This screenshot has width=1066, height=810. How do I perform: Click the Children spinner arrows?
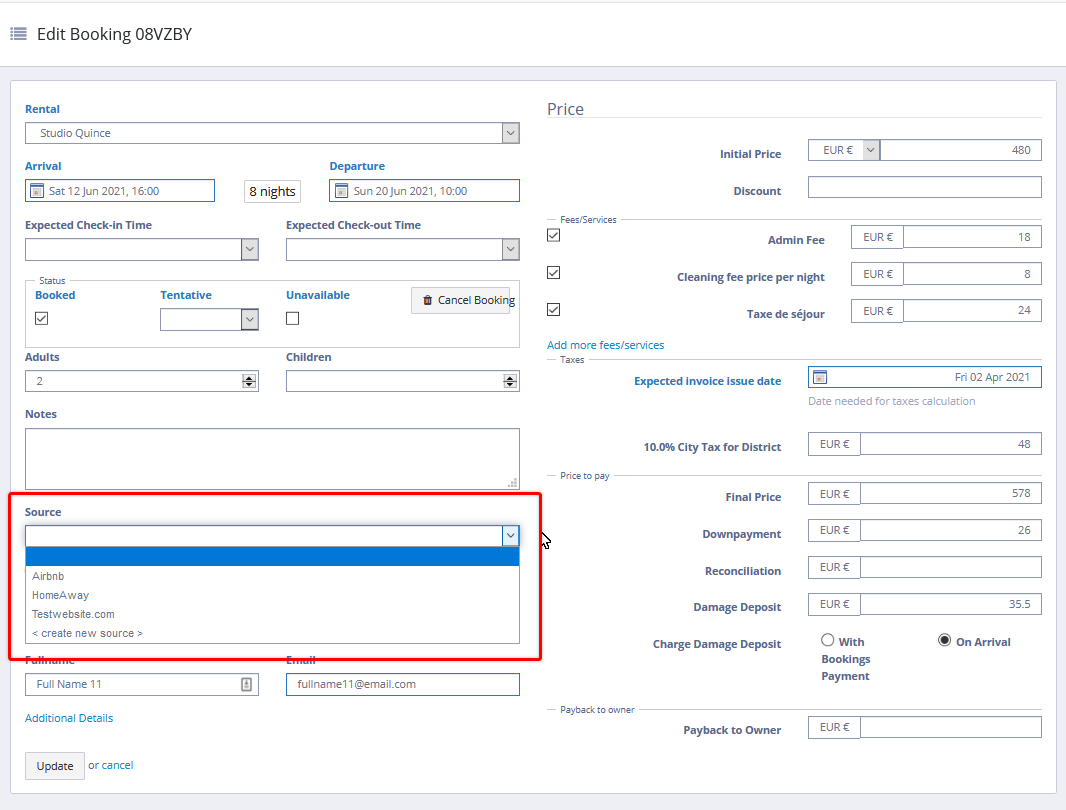[510, 381]
